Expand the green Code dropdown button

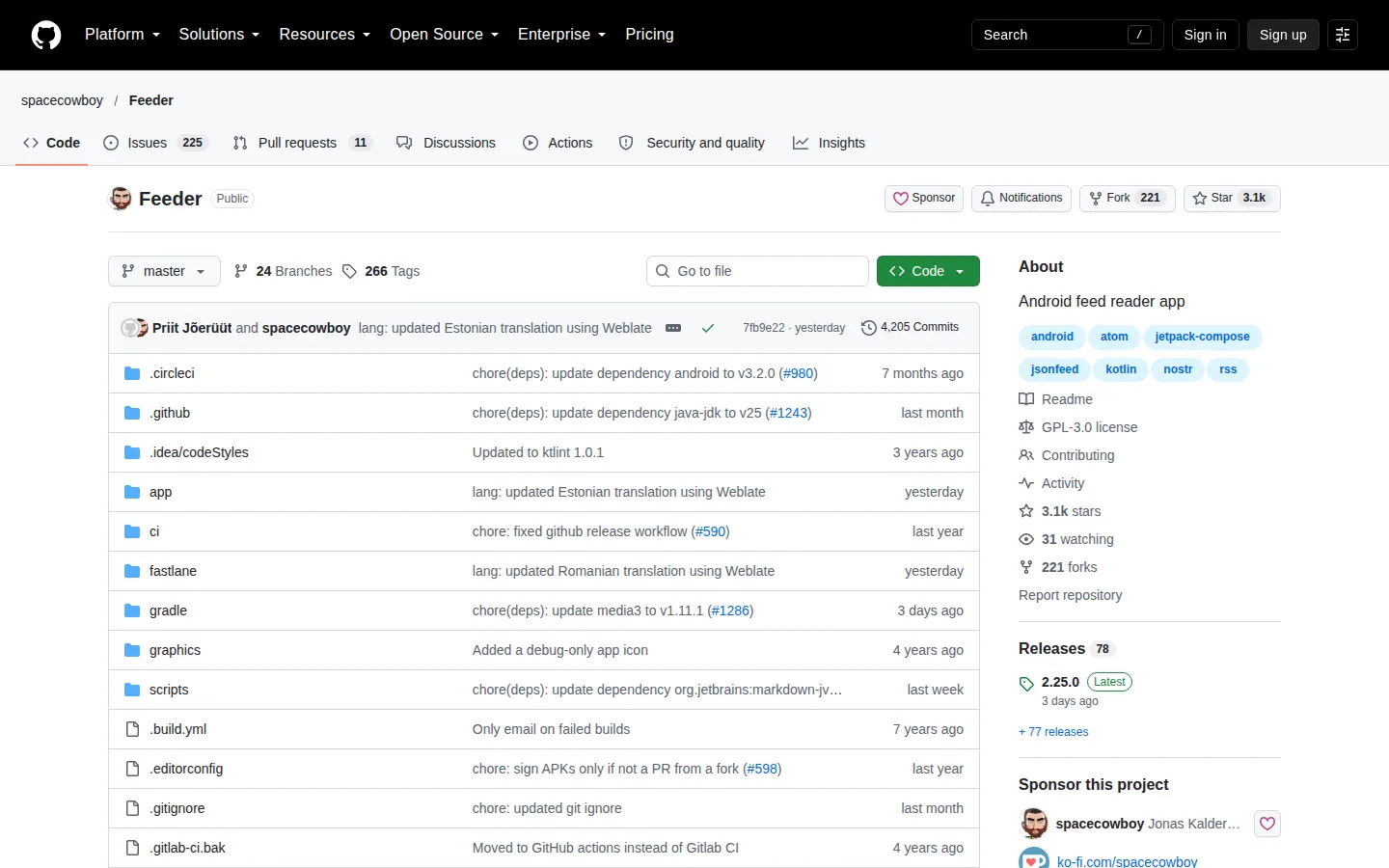(x=928, y=271)
